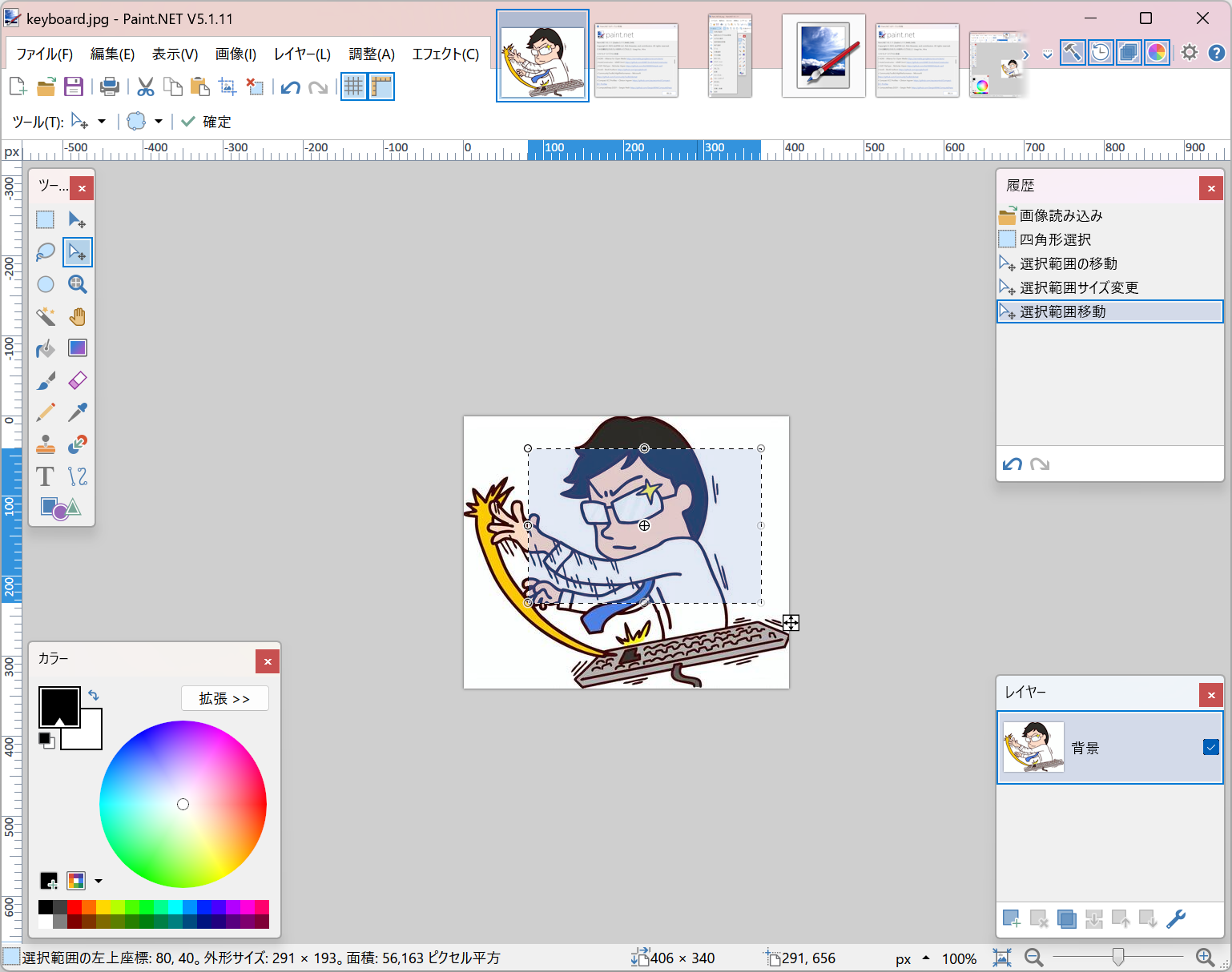The height and width of the screenshot is (972, 1232).
Task: Open settings with the gear icon
Action: [1190, 53]
